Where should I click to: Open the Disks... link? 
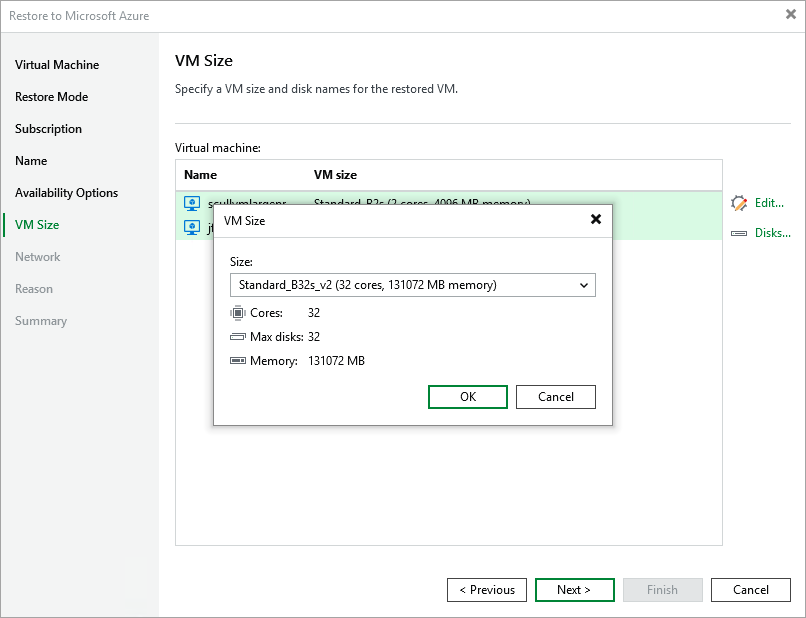[773, 233]
